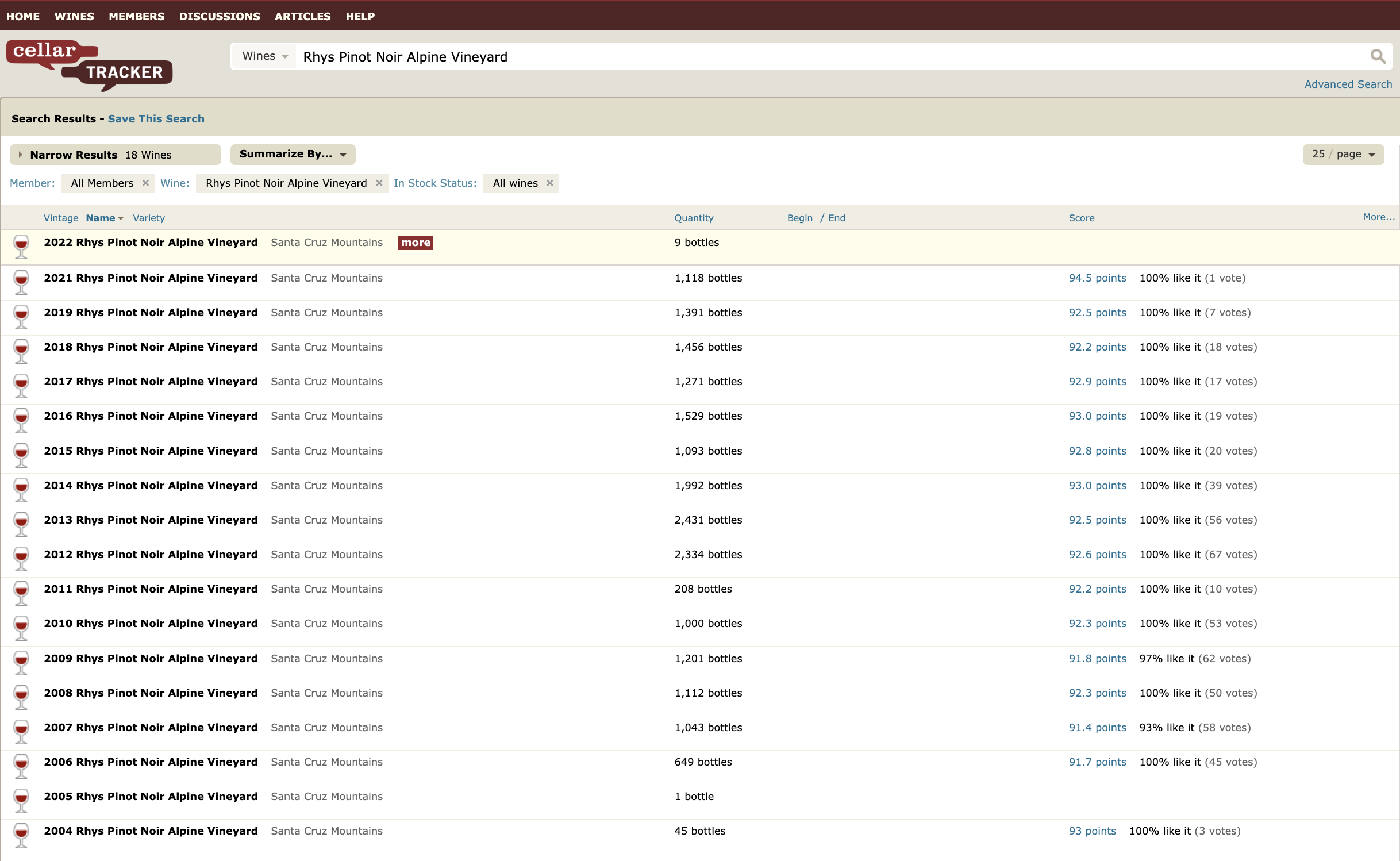Screen dimensions: 1400x861
Task: Click wine glass icon for 2010 vintage
Action: pos(21,628)
